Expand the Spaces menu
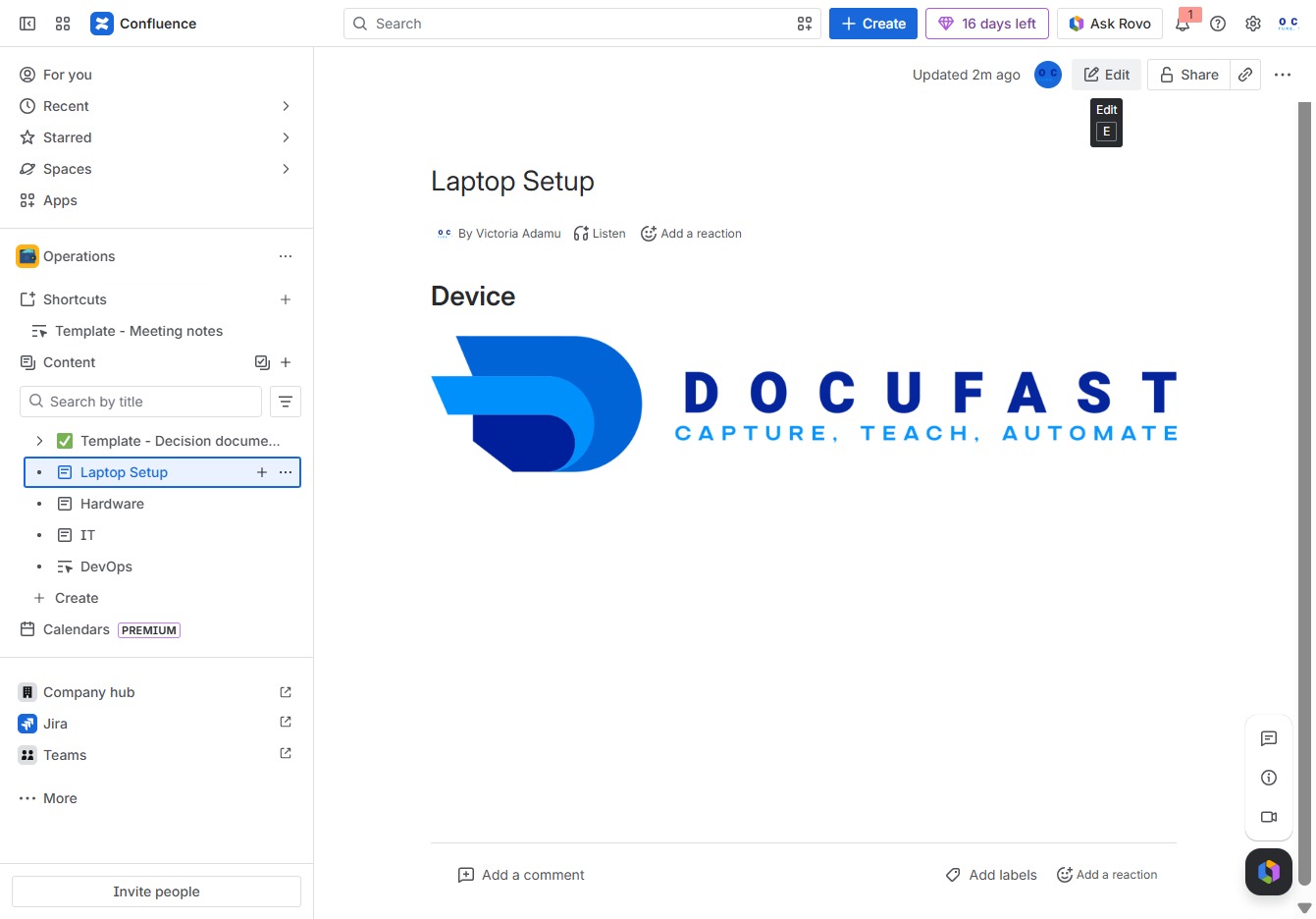The height and width of the screenshot is (919, 1316). coord(286,169)
